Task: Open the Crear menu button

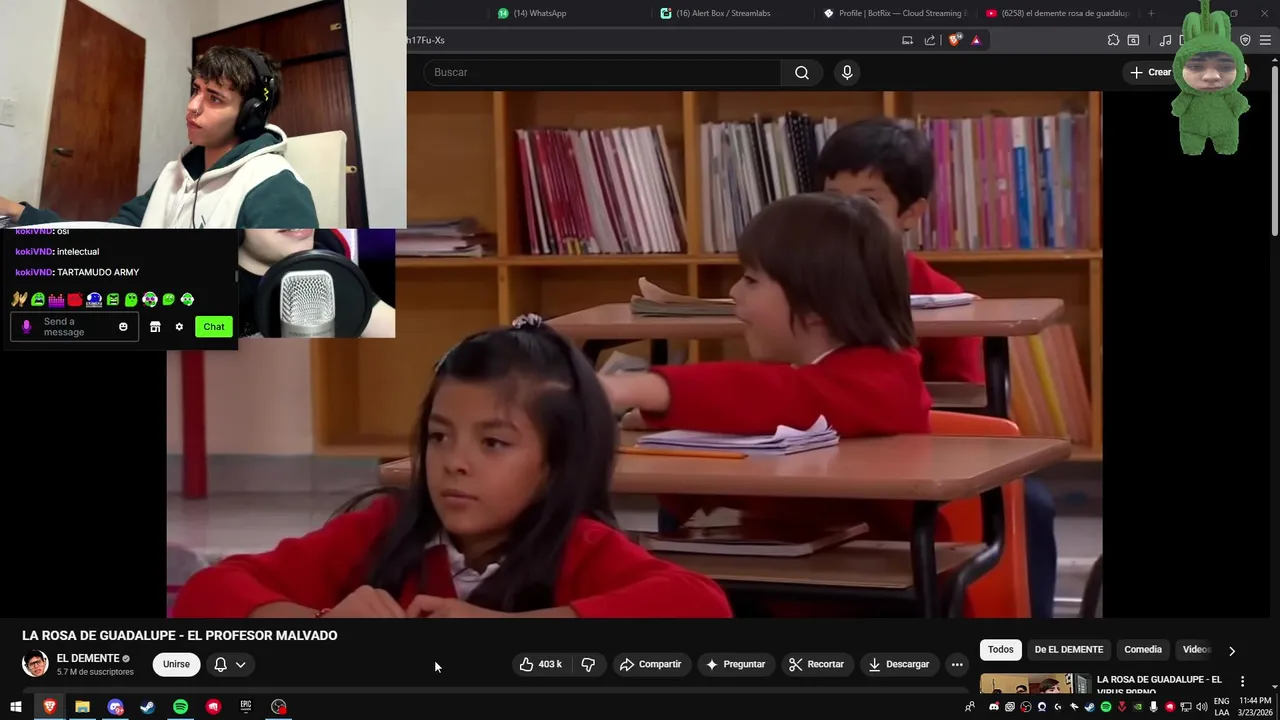Action: (x=1150, y=72)
